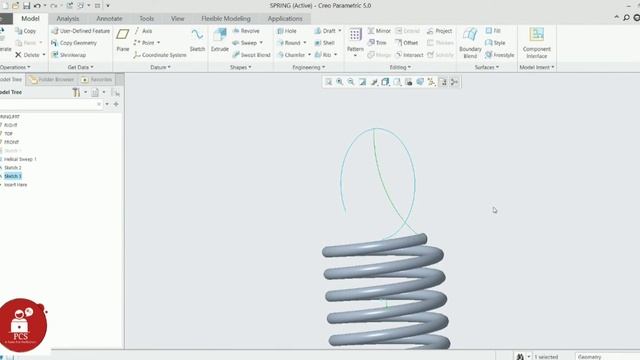This screenshot has width=640, height=360.
Task: Choose the Revolve tool
Action: coord(246,31)
